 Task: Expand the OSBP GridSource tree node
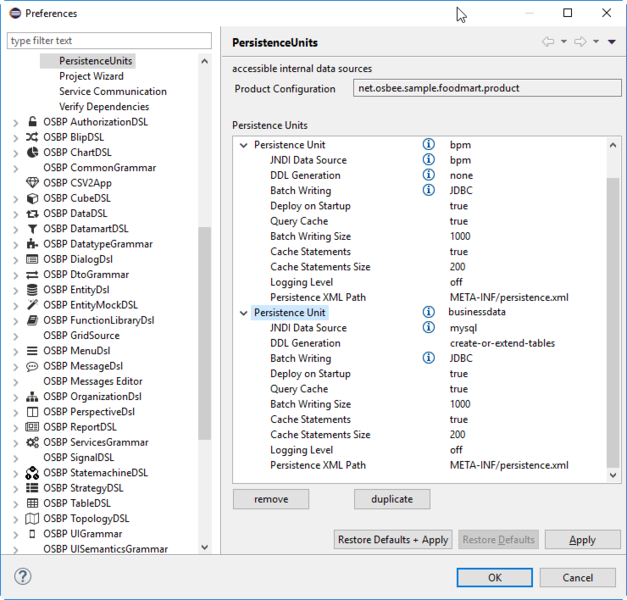(x=16, y=336)
